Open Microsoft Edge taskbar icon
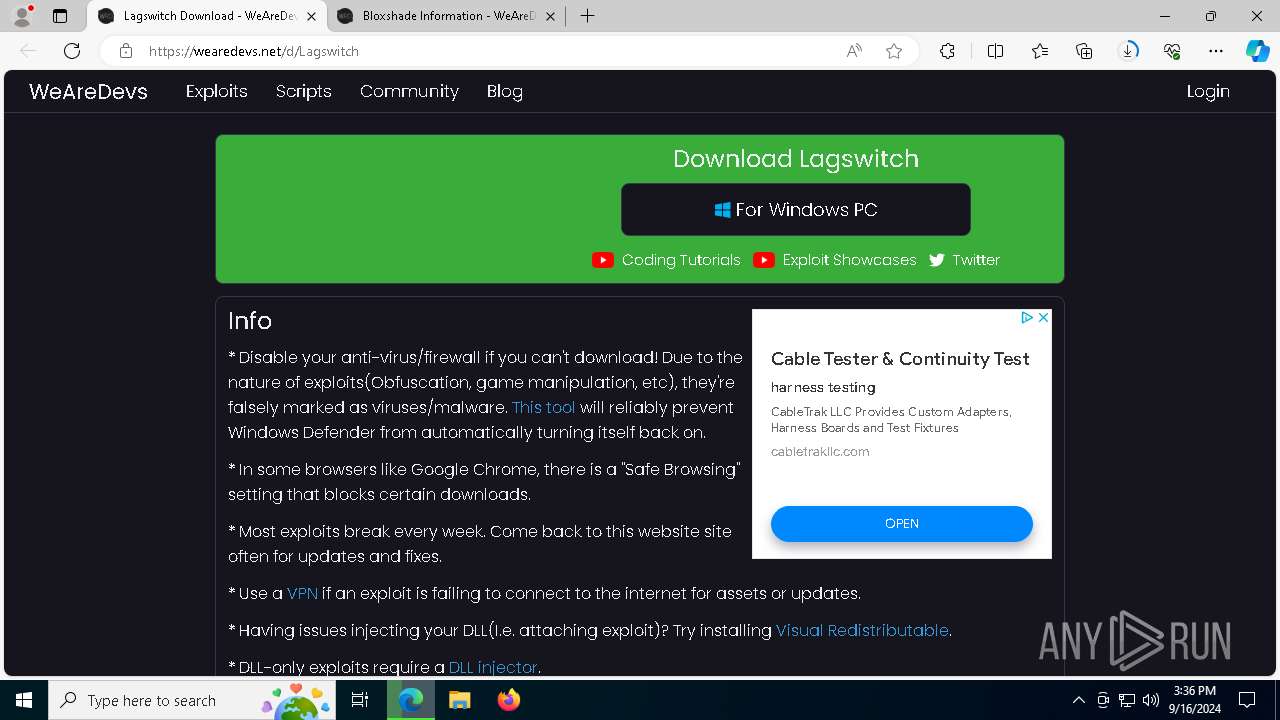1280x720 pixels. point(411,700)
